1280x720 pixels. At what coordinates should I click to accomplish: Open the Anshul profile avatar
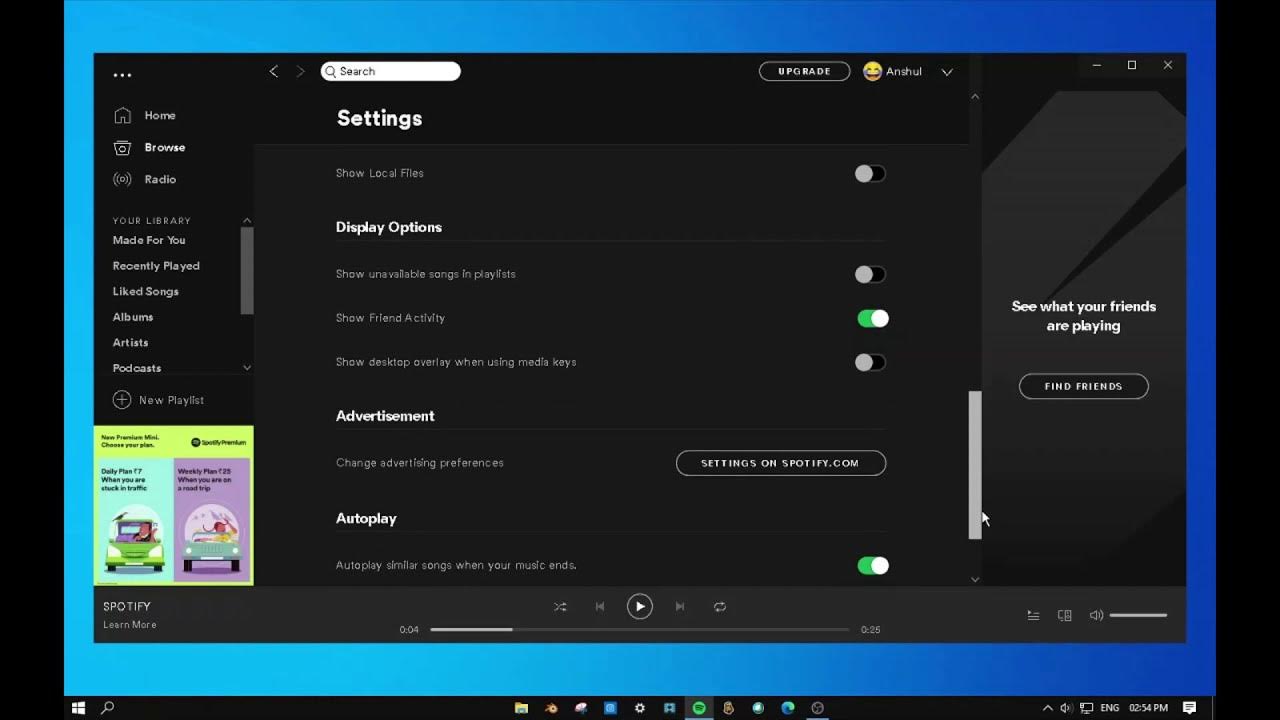click(x=873, y=71)
